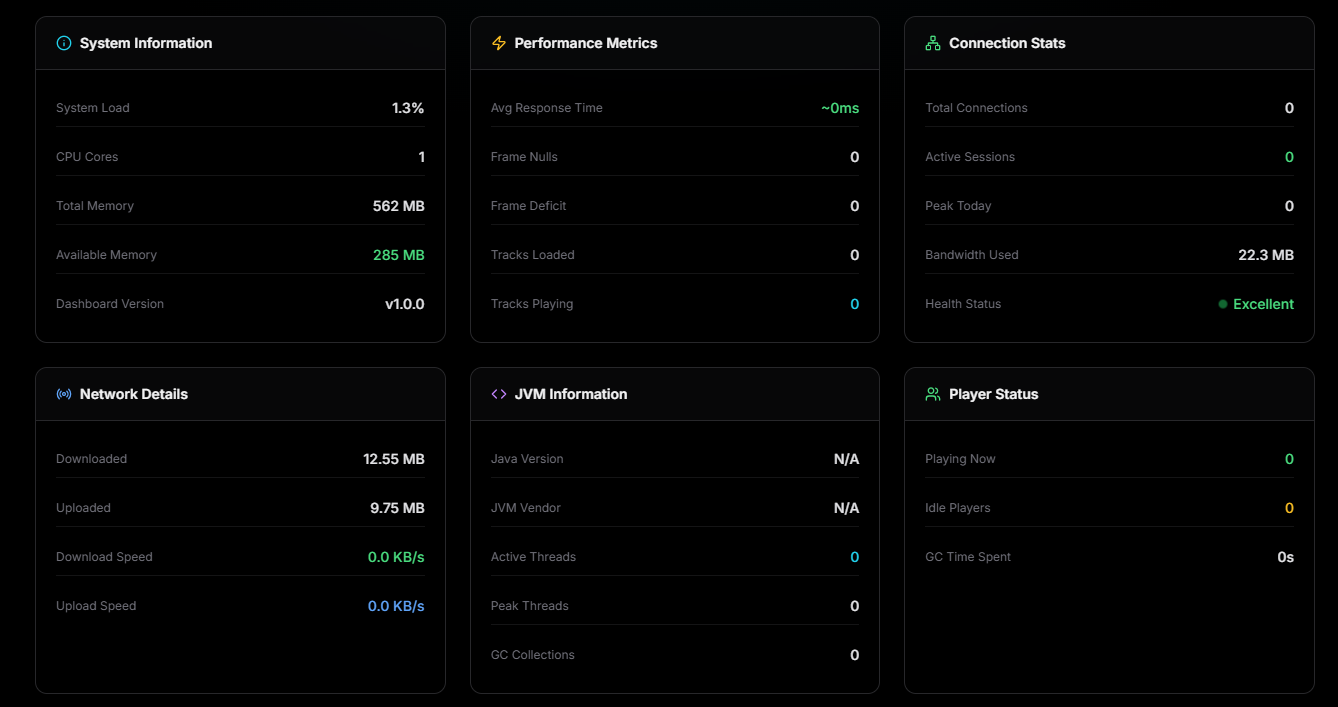This screenshot has height=707, width=1338.
Task: Click the Upload Speed 0.0 KB/s value
Action: pos(396,606)
